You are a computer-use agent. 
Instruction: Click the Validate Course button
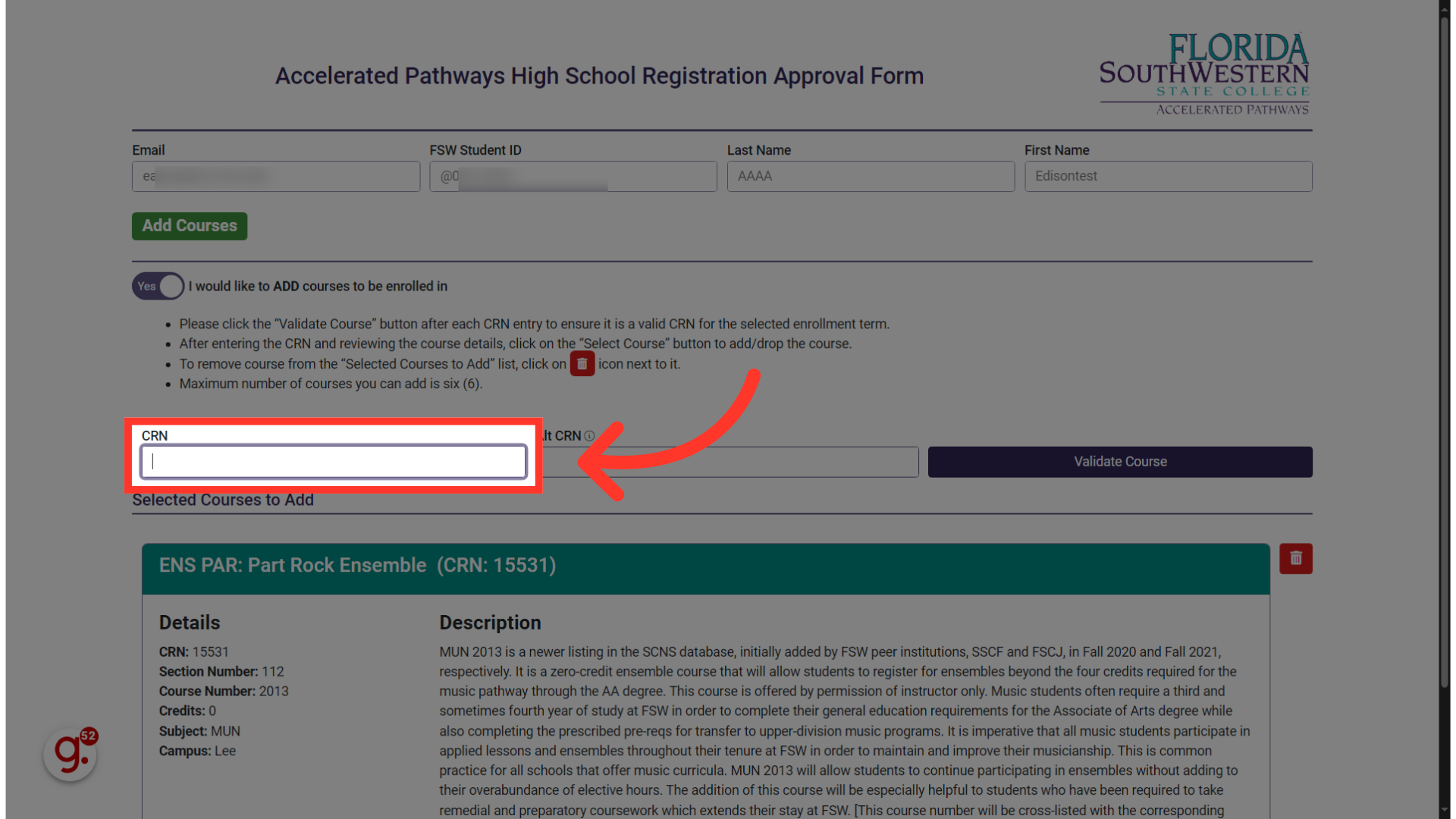tap(1120, 461)
